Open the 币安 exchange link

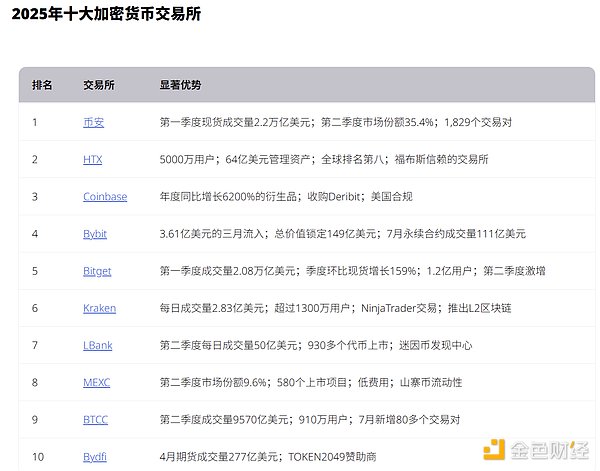coord(92,122)
